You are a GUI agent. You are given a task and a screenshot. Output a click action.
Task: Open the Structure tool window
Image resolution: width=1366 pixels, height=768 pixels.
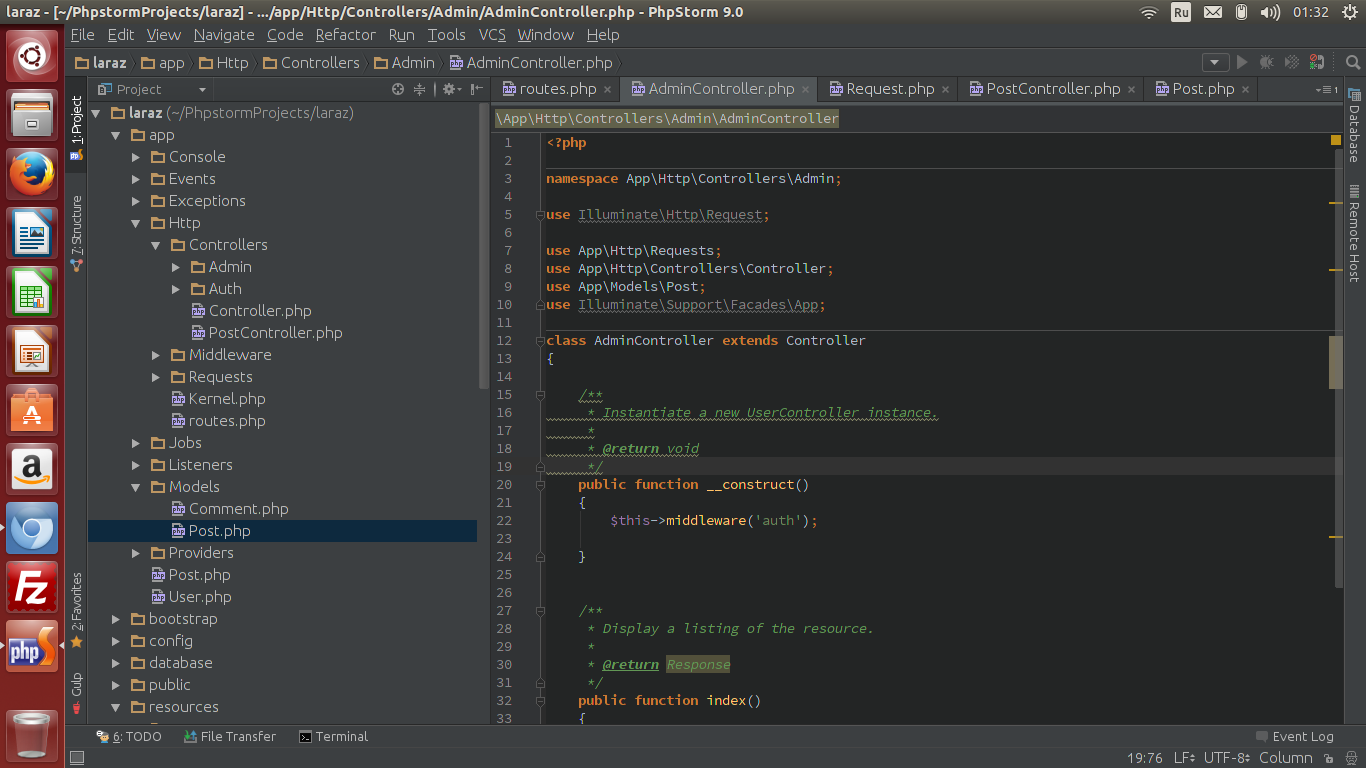coord(76,233)
